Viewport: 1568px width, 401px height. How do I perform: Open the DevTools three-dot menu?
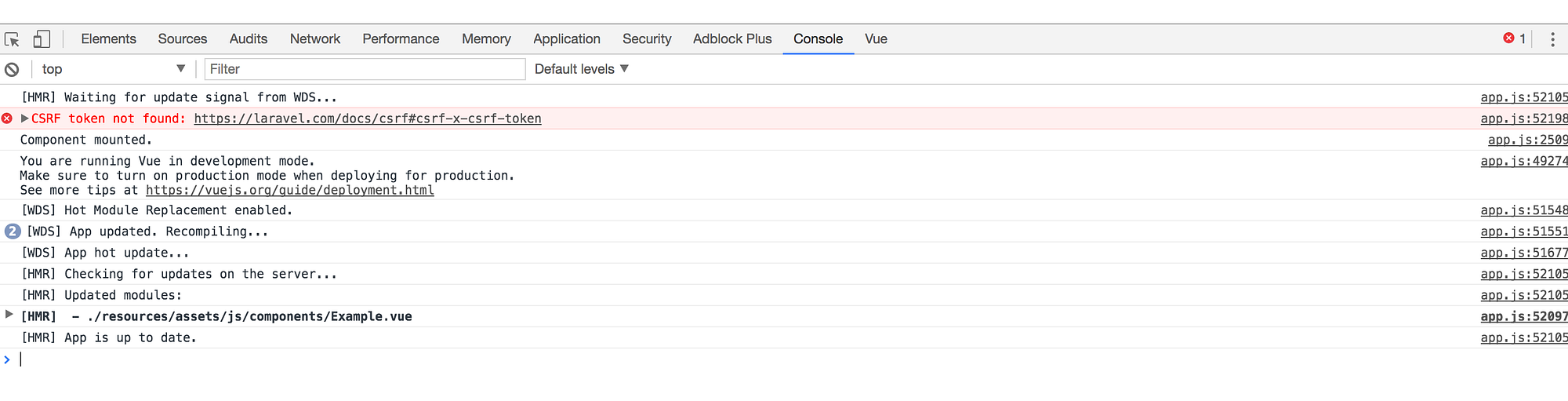(x=1552, y=39)
